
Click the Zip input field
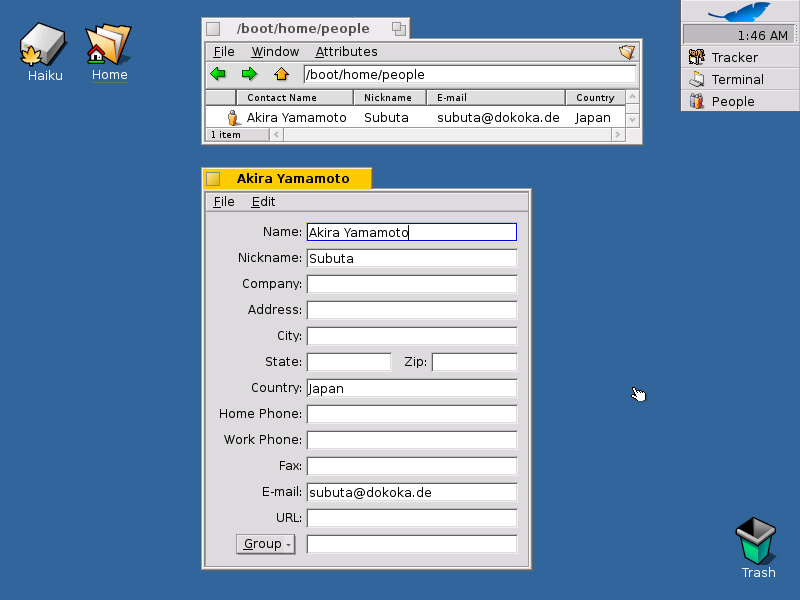pyautogui.click(x=474, y=362)
